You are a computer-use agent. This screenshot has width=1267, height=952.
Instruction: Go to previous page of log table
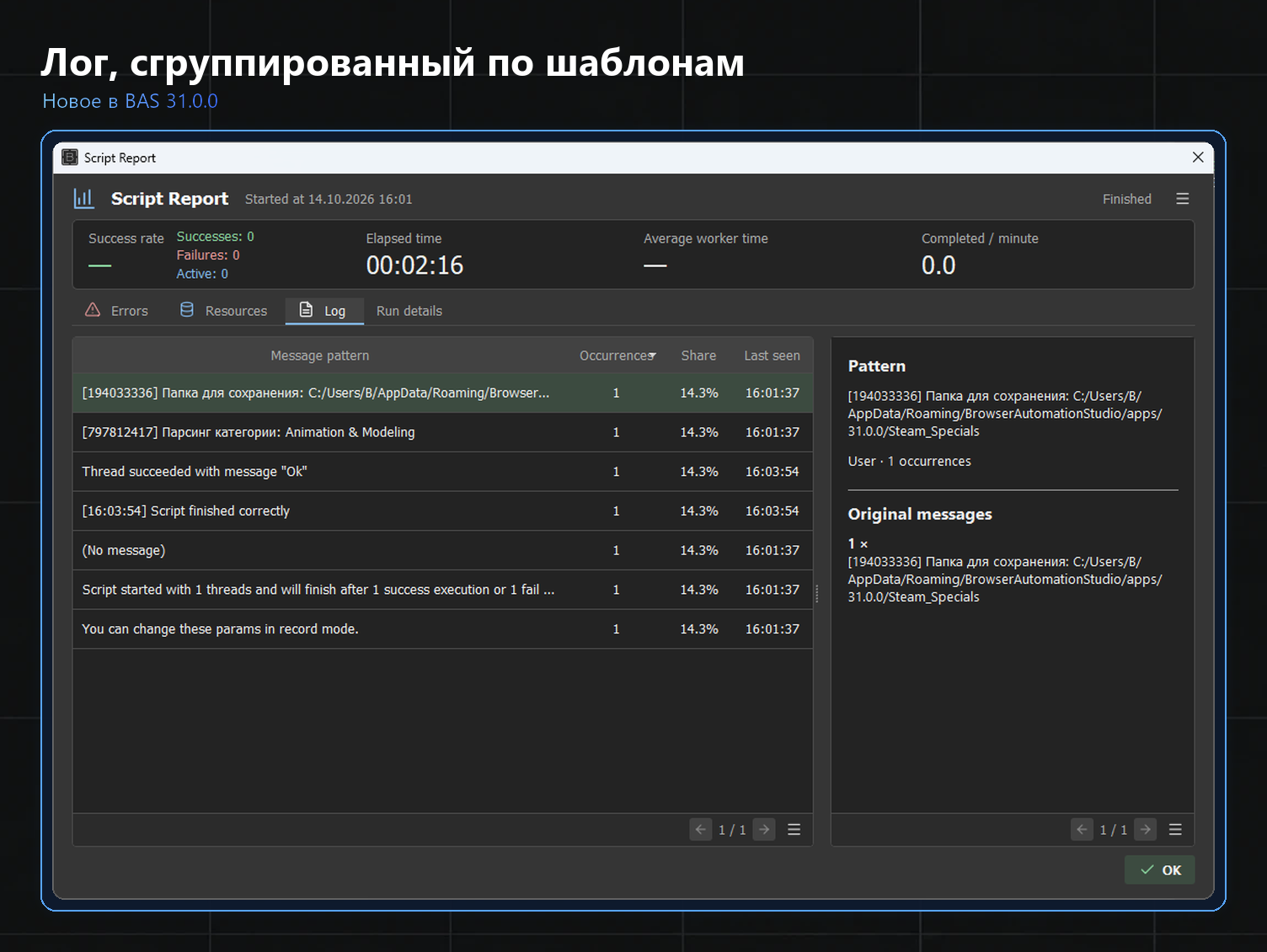pyautogui.click(x=700, y=830)
